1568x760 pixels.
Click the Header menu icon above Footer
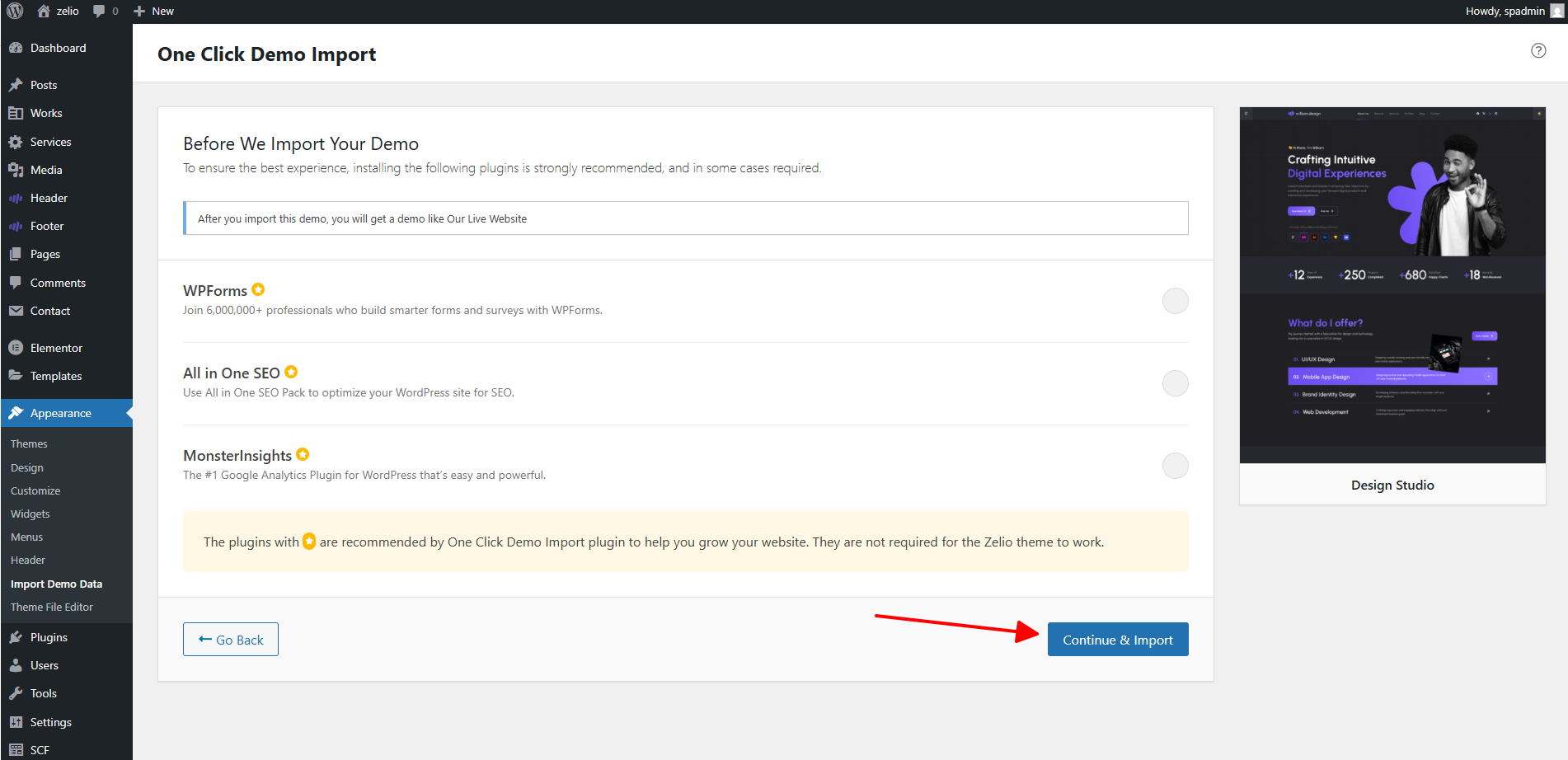(x=16, y=198)
